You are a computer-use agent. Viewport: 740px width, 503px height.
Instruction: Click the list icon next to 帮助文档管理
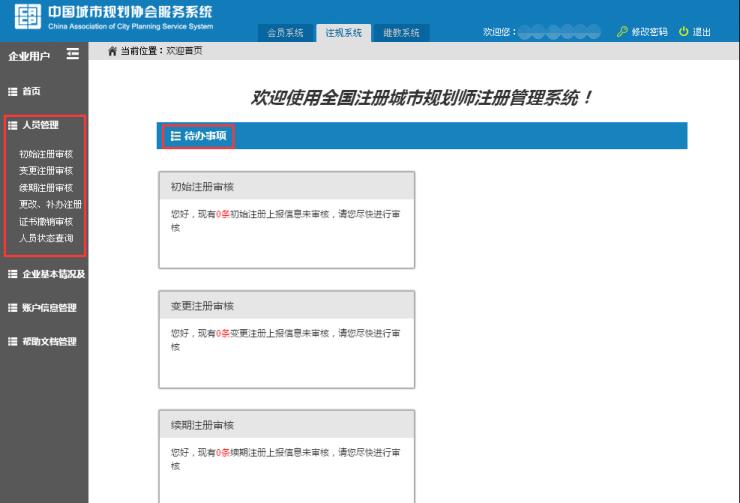point(12,342)
